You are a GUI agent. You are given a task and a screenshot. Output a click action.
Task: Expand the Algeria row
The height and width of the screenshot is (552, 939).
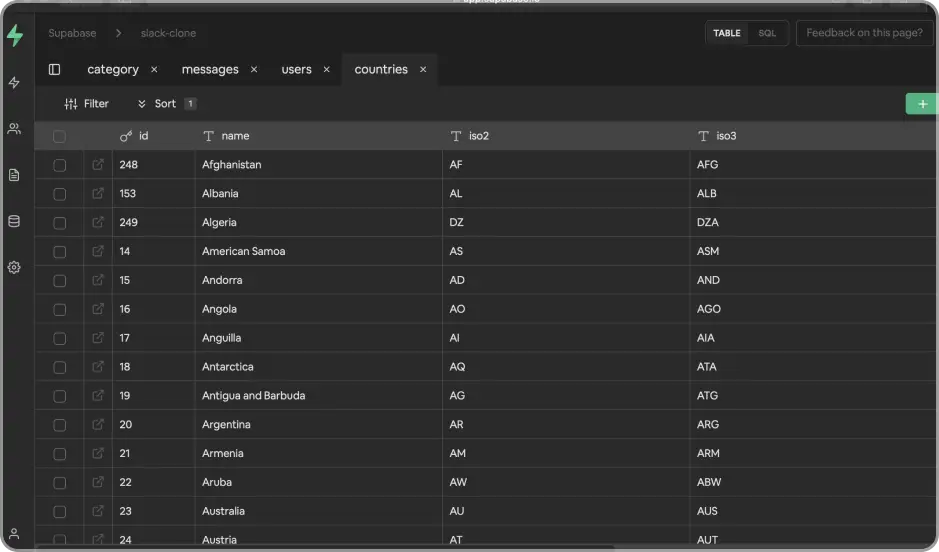click(x=98, y=222)
